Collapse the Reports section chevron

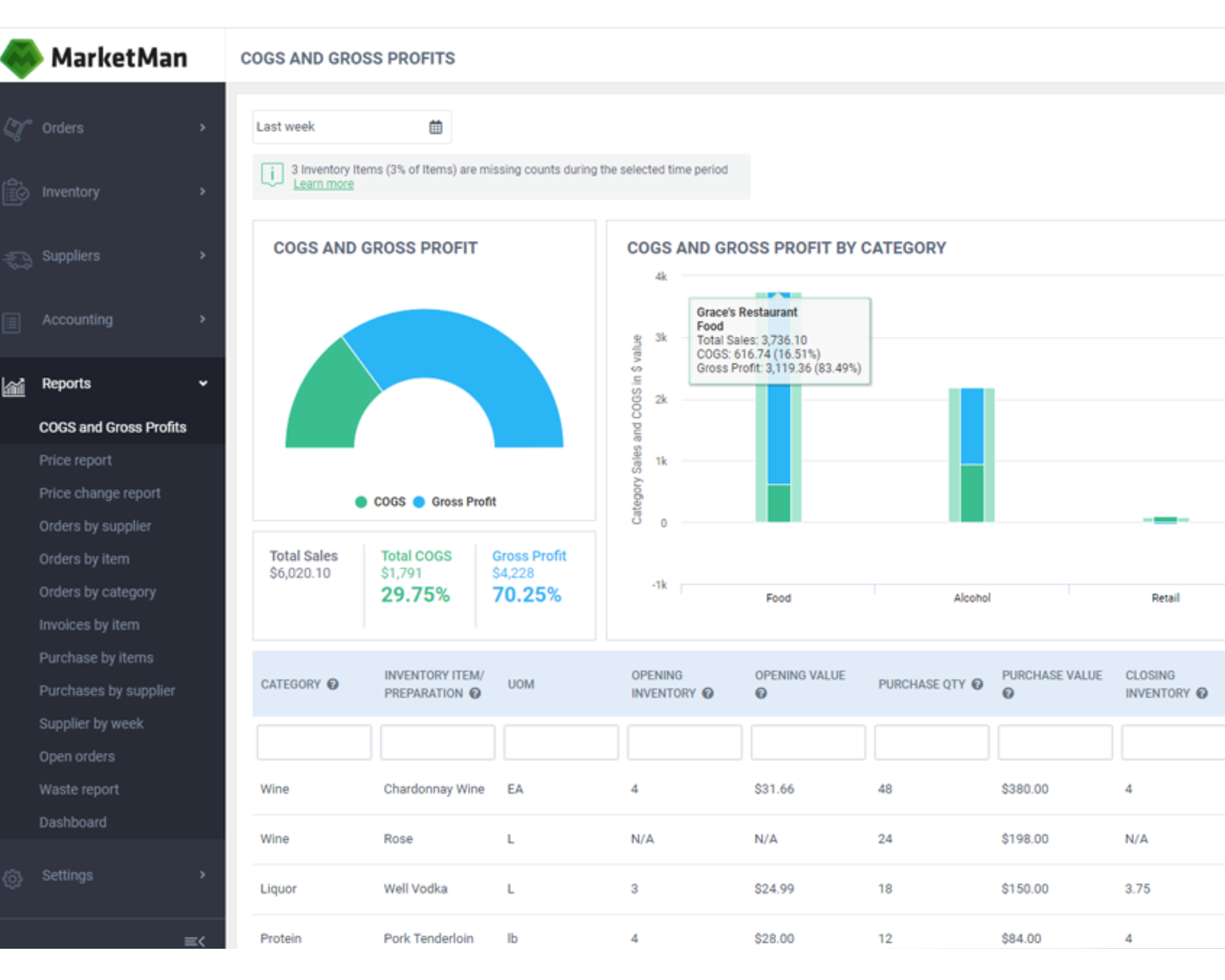point(203,383)
